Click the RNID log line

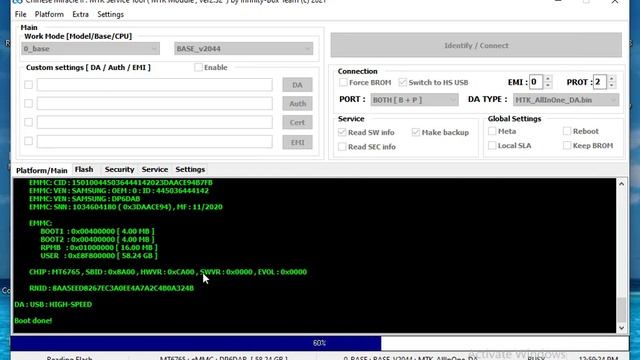point(111,288)
